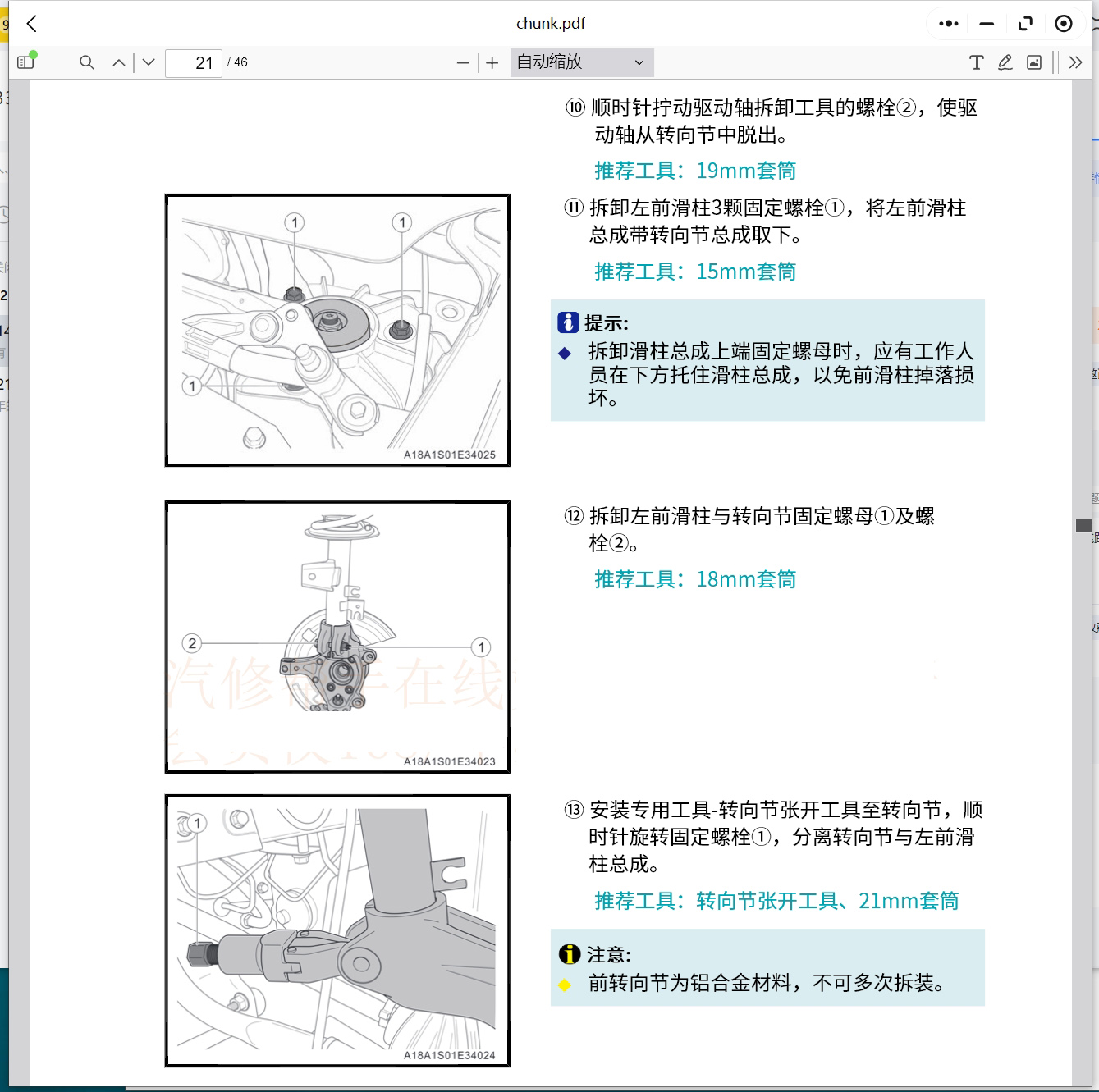The image size is (1099, 1092).
Task: Click the maximize/restore window icon
Action: 1025,23
